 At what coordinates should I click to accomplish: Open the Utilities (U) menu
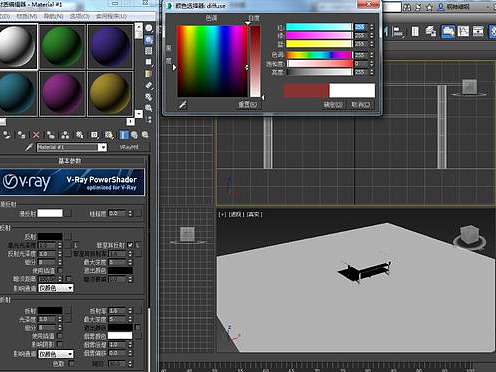tap(111, 16)
